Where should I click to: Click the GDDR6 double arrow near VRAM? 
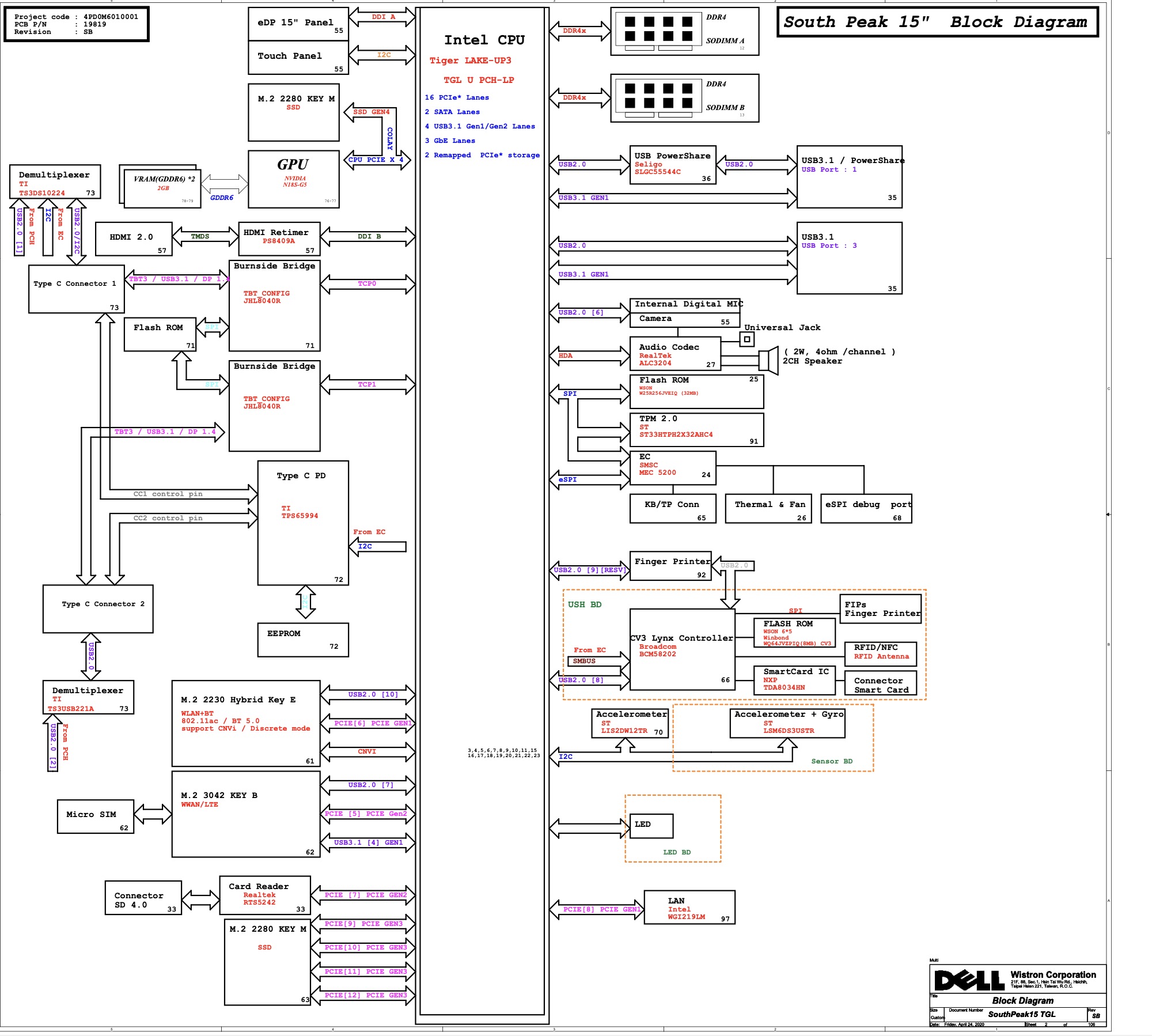pos(225,184)
